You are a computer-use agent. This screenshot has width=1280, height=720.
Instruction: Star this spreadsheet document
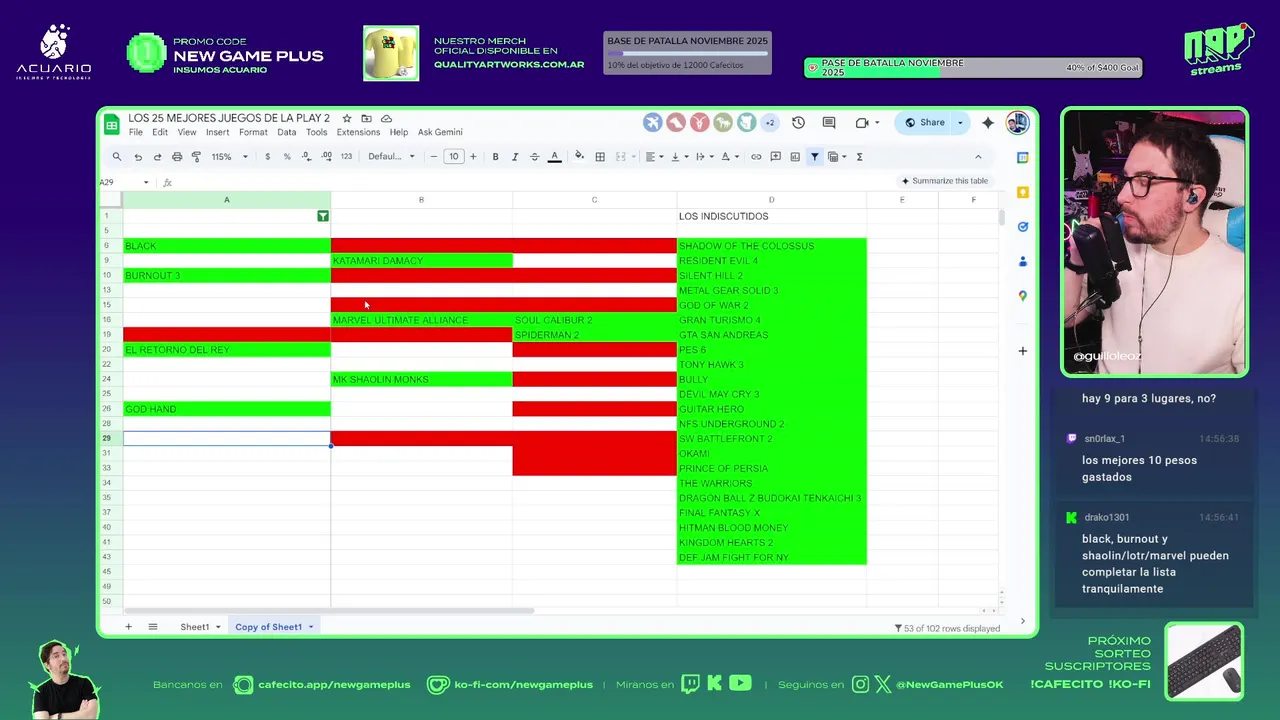pos(347,118)
